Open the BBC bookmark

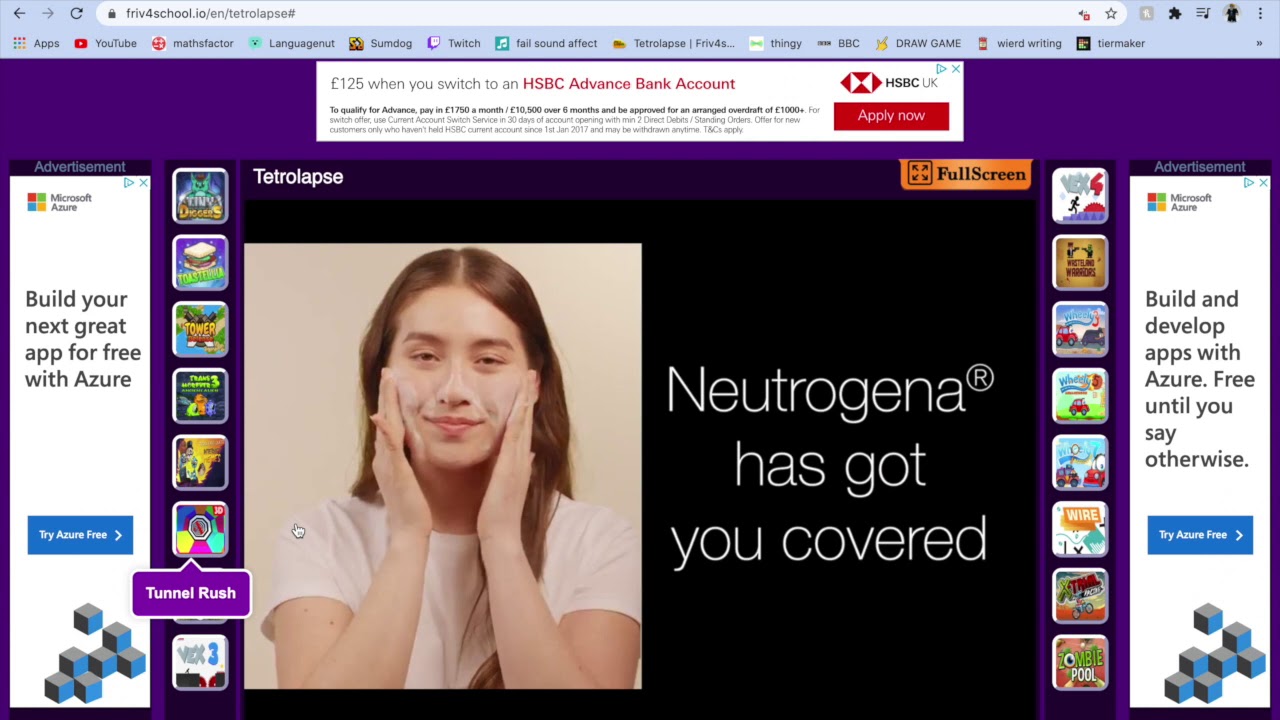838,44
